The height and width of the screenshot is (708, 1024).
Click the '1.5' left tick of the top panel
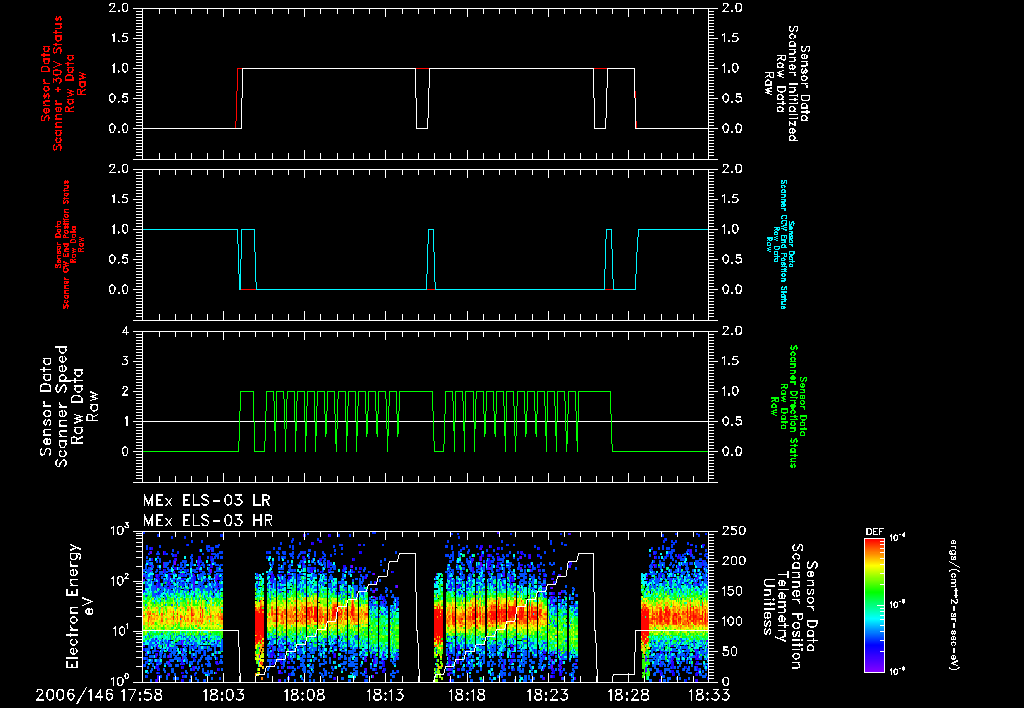pos(119,38)
